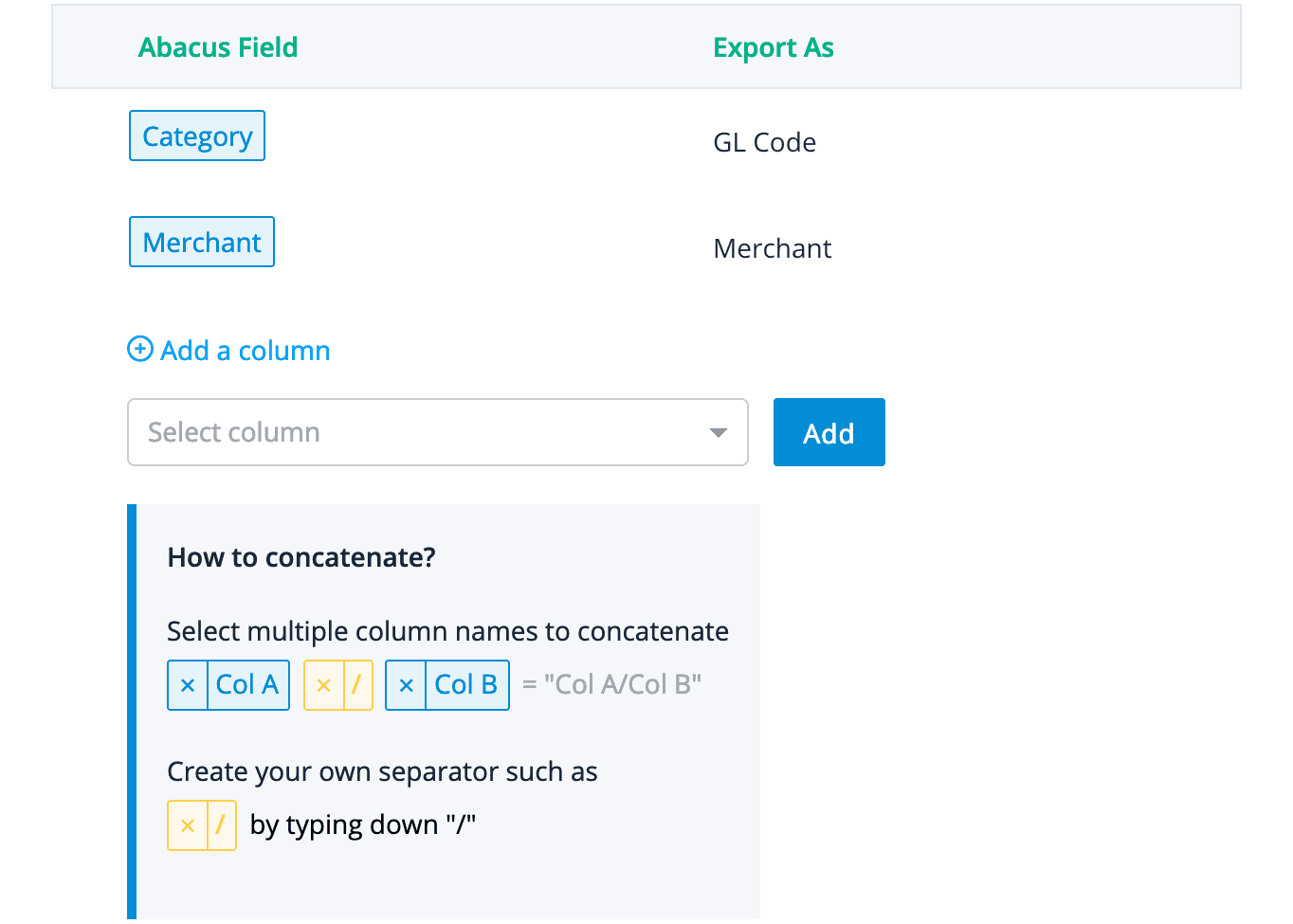Select the Merchant field tag
The width and height of the screenshot is (1293, 924).
click(202, 243)
